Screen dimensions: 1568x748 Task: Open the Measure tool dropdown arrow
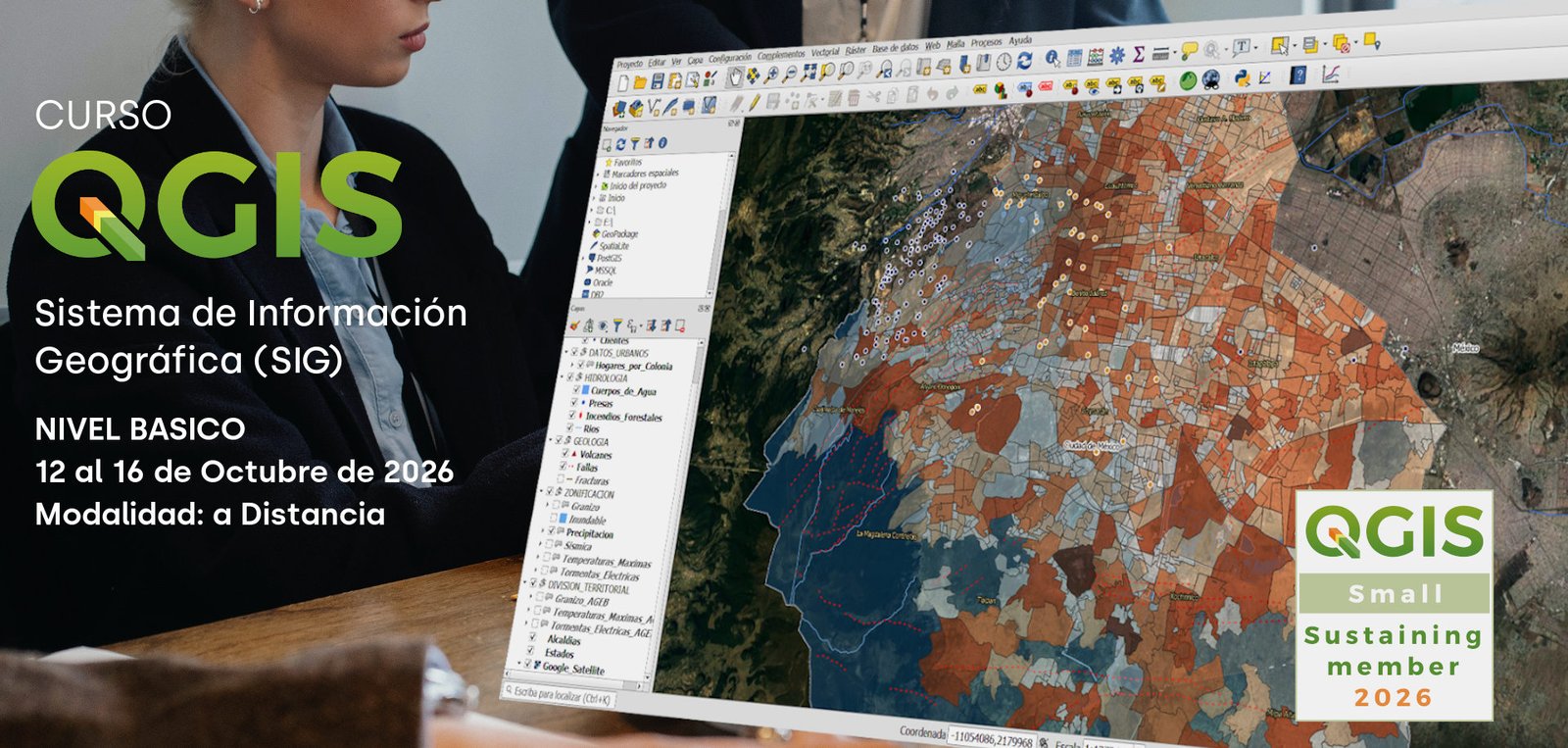coord(1173,53)
